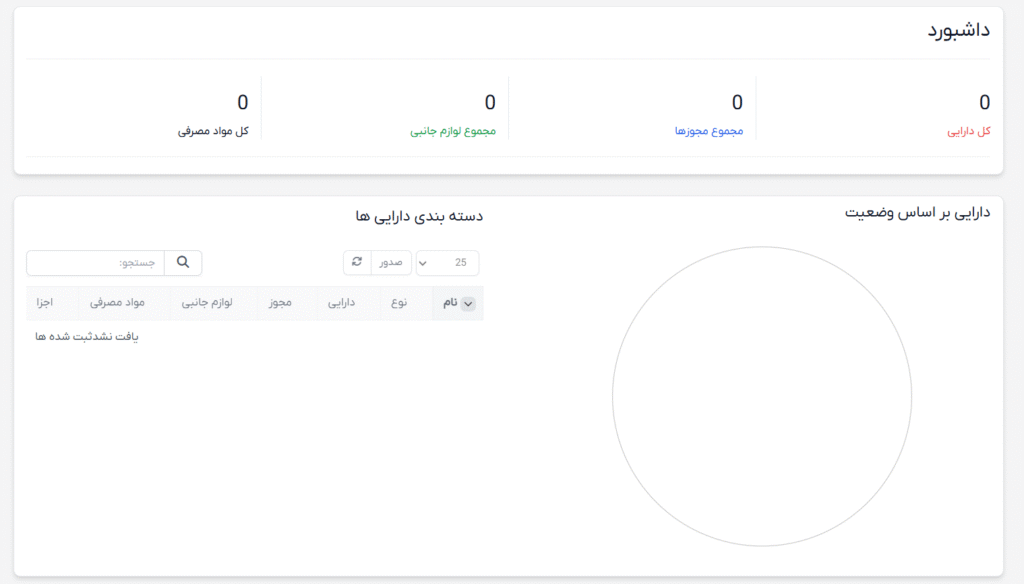1024x584 pixels.
Task: Open the کل دارایی total assets link
Action: click(968, 131)
